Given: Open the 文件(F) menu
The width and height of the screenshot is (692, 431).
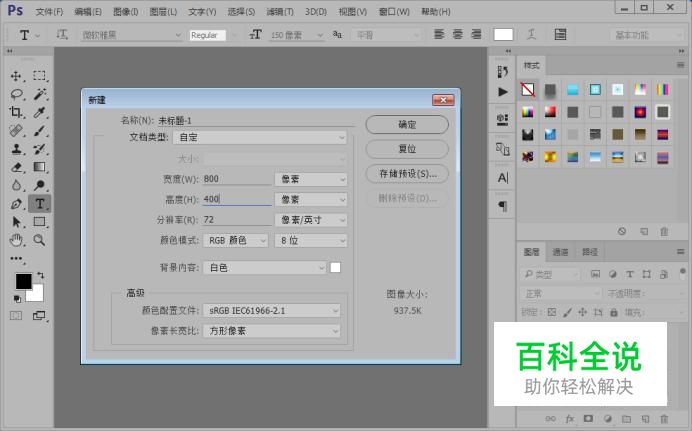Looking at the screenshot, I should tap(49, 12).
